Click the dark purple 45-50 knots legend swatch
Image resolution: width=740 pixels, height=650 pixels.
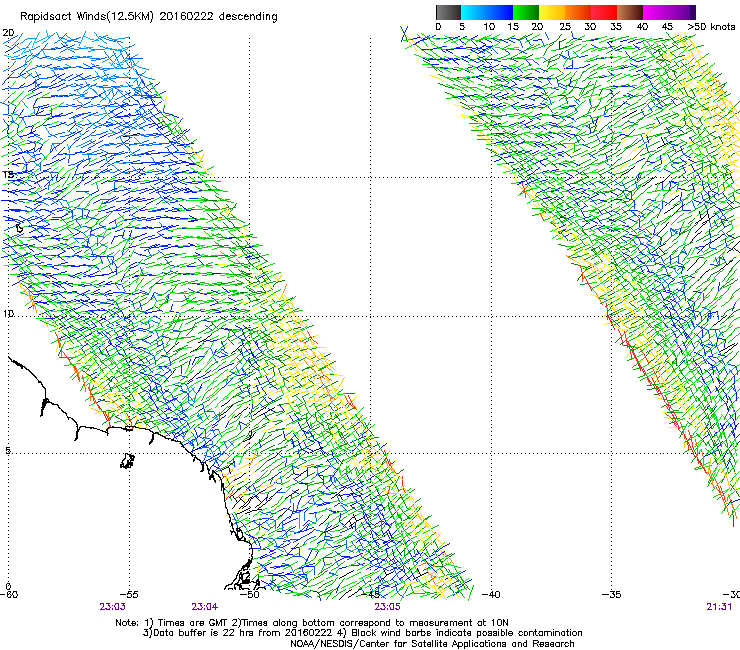pos(682,12)
